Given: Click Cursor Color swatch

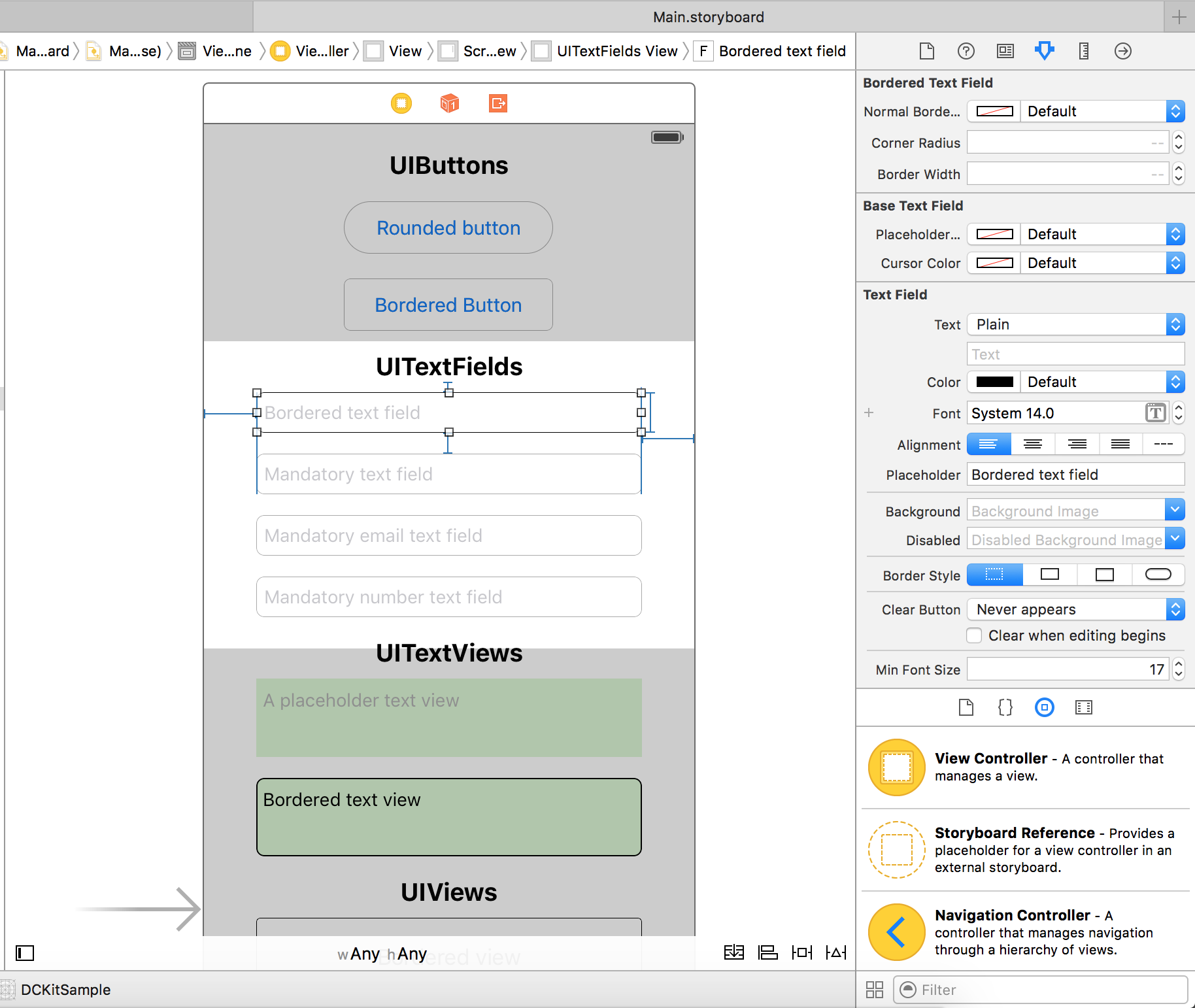Looking at the screenshot, I should (x=995, y=263).
